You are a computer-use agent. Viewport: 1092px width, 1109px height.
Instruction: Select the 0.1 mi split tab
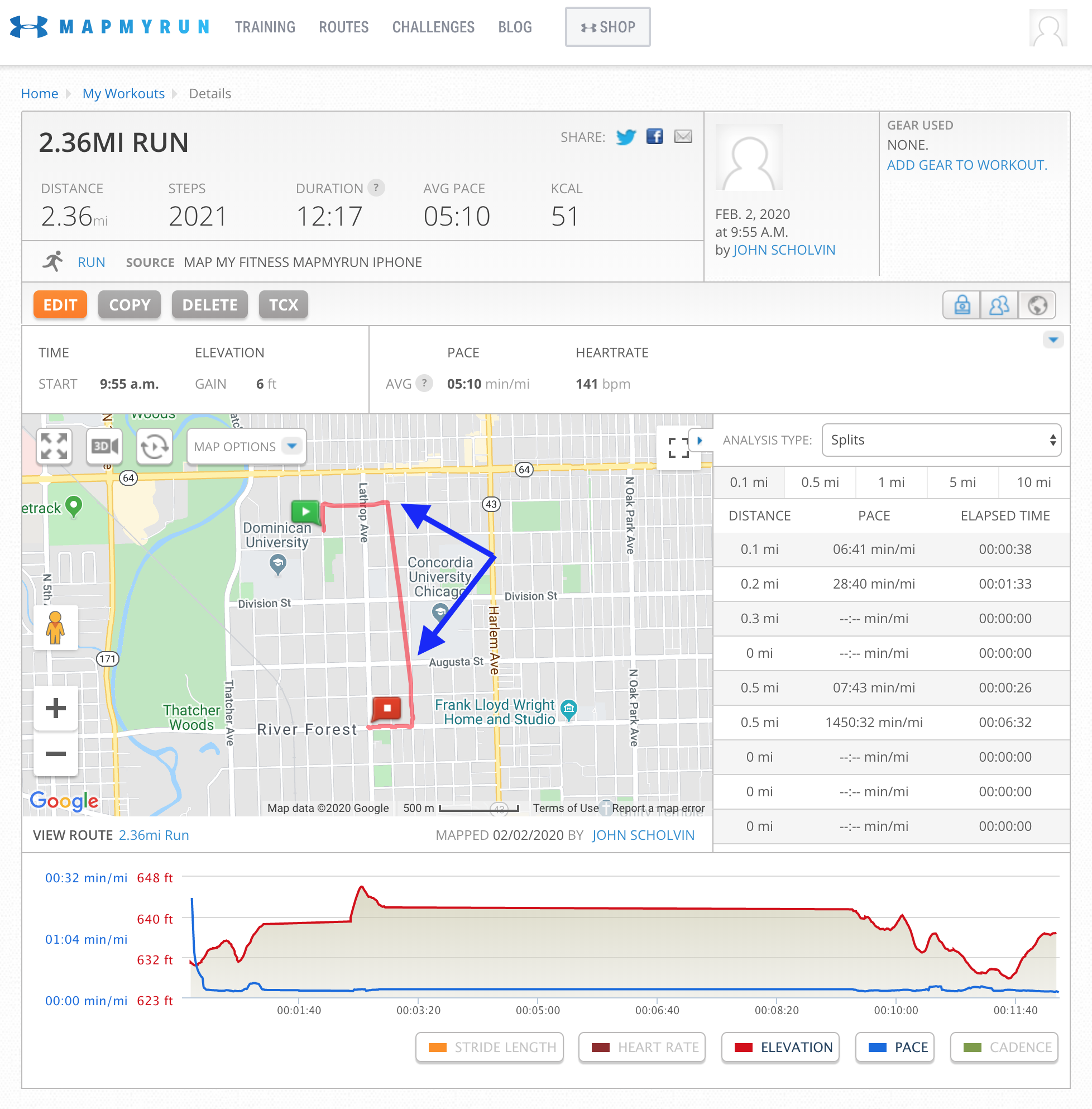(749, 482)
